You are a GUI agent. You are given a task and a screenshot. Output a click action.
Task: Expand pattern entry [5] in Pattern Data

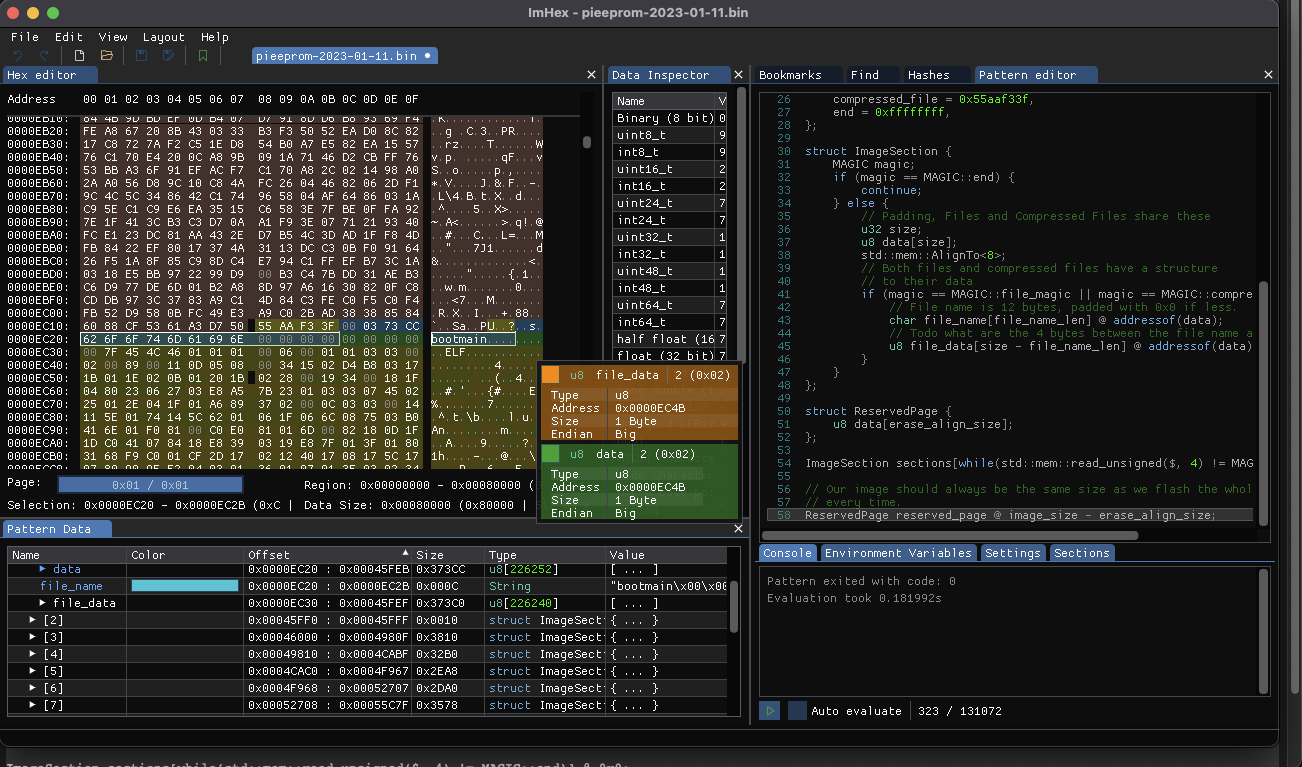34,671
